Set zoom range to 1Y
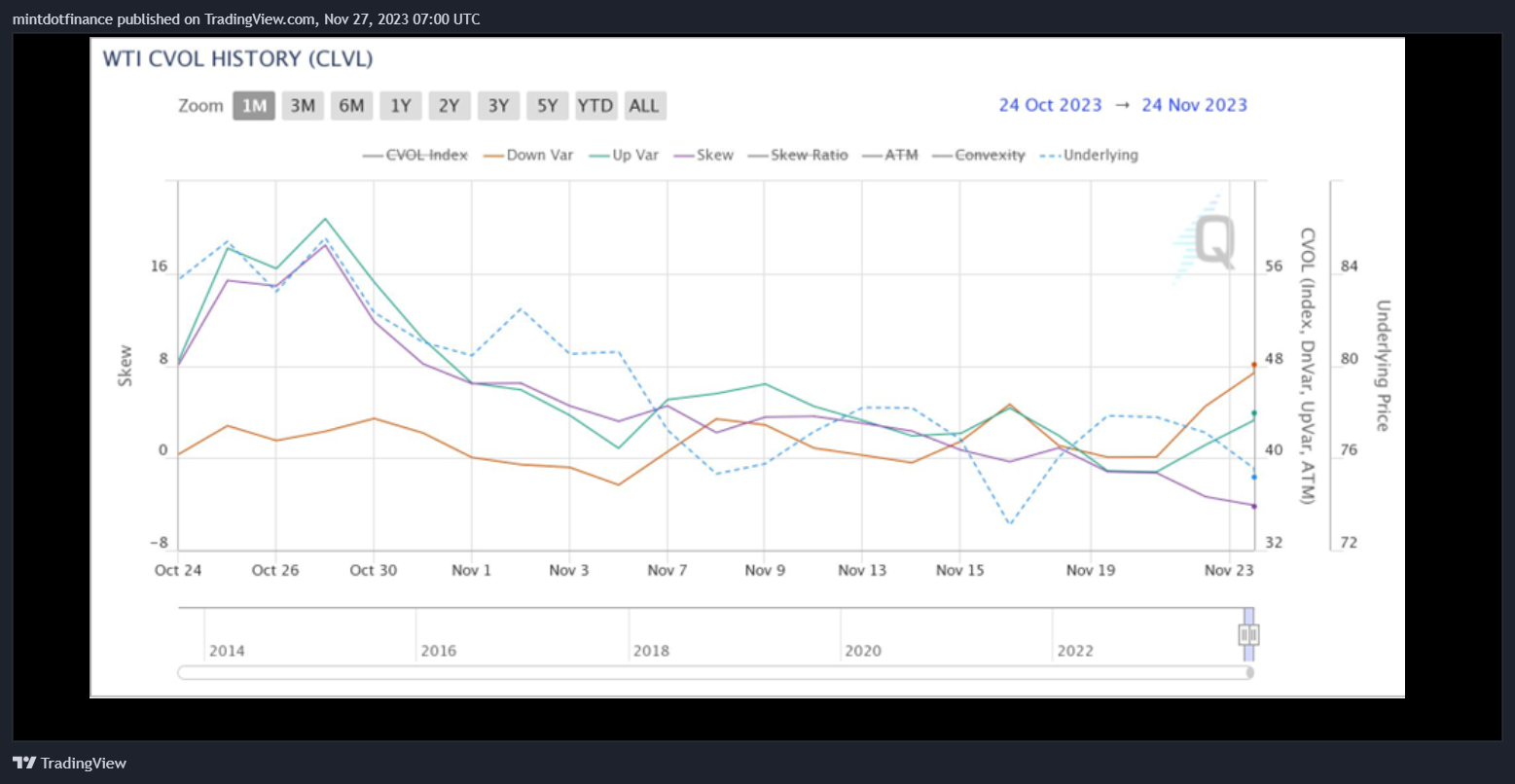The image size is (1515, 784). click(x=401, y=106)
